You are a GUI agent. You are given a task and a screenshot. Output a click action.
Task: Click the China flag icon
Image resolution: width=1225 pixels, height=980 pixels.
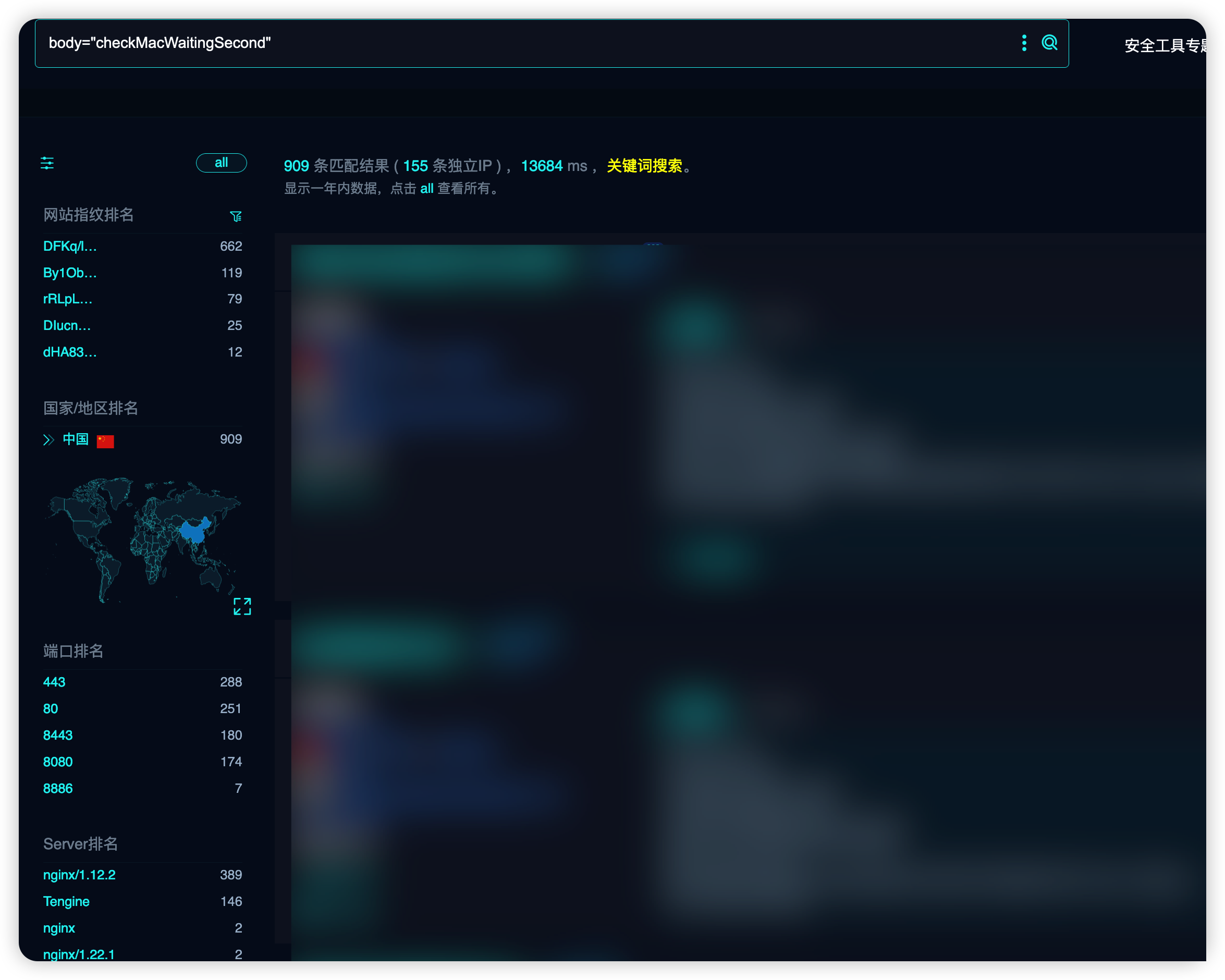pos(105,441)
